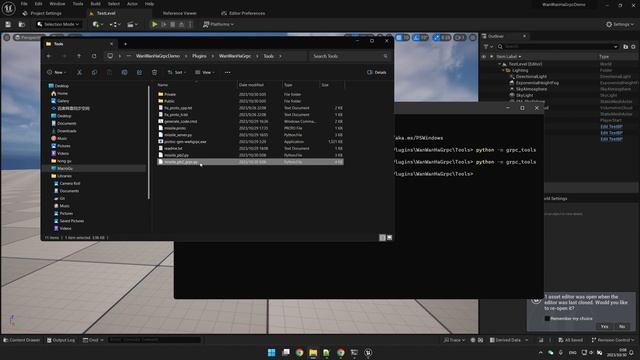
Task: Add a new File Explorer tab
Action: (125, 44)
